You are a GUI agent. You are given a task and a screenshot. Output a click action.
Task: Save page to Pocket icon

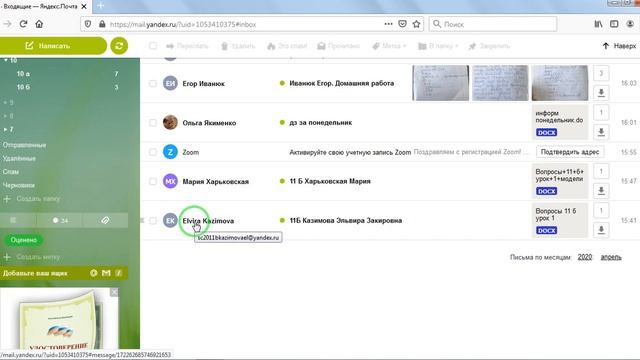(x=402, y=24)
